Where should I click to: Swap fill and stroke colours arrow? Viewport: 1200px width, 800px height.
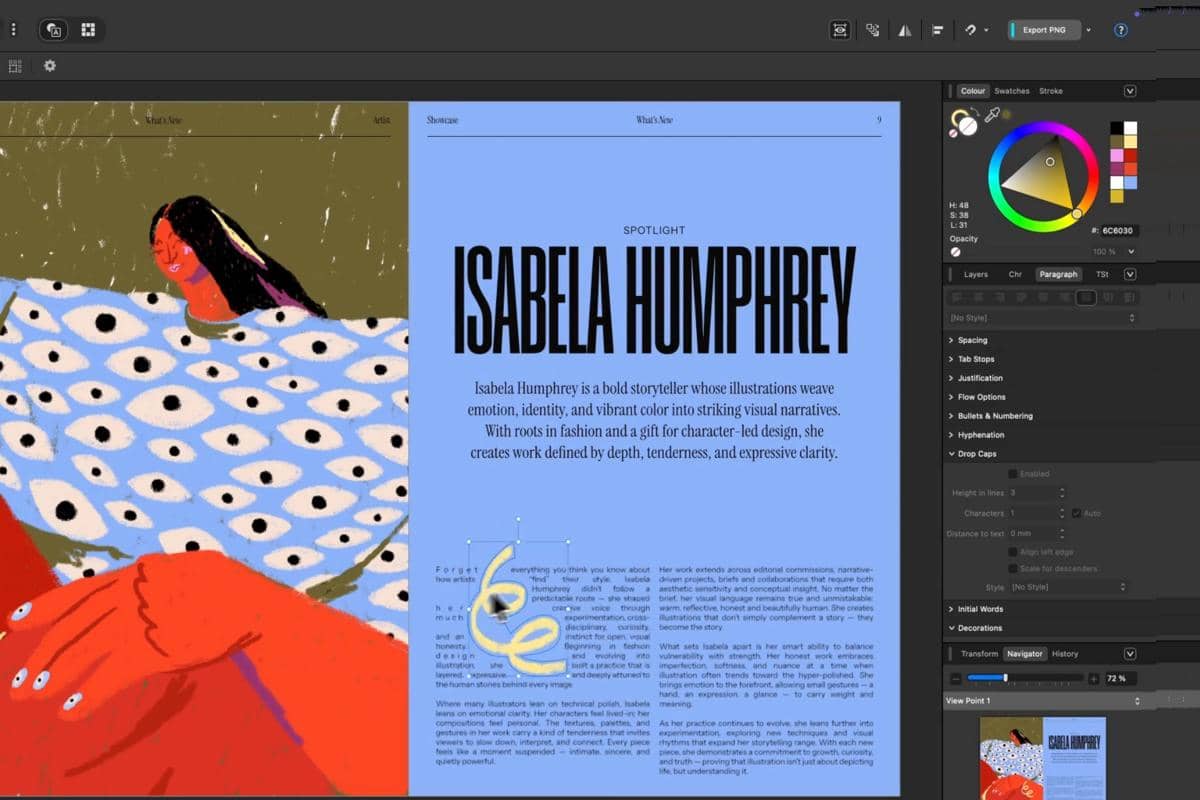click(976, 112)
